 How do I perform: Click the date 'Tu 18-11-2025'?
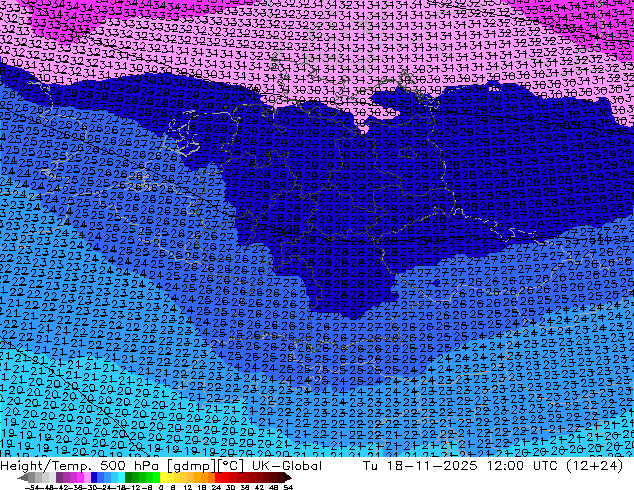(420, 466)
